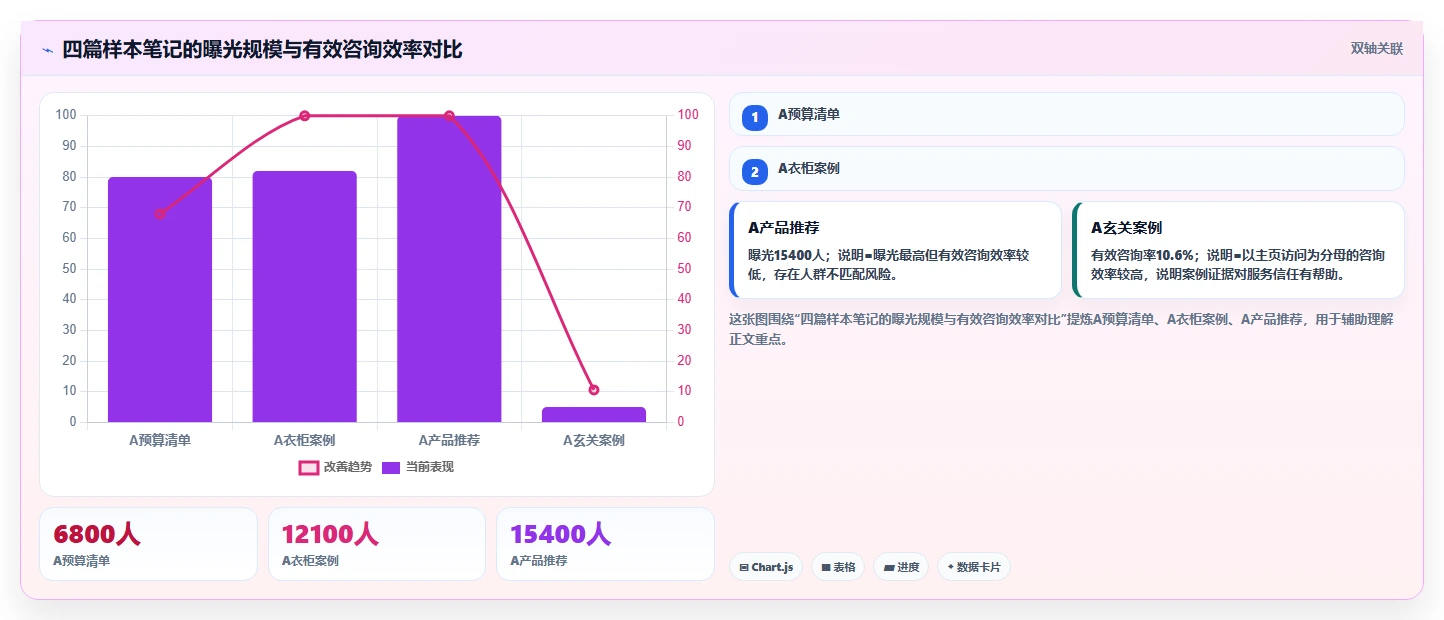
Task: Click the A衣柜案例 x-axis label
Action: pos(304,440)
